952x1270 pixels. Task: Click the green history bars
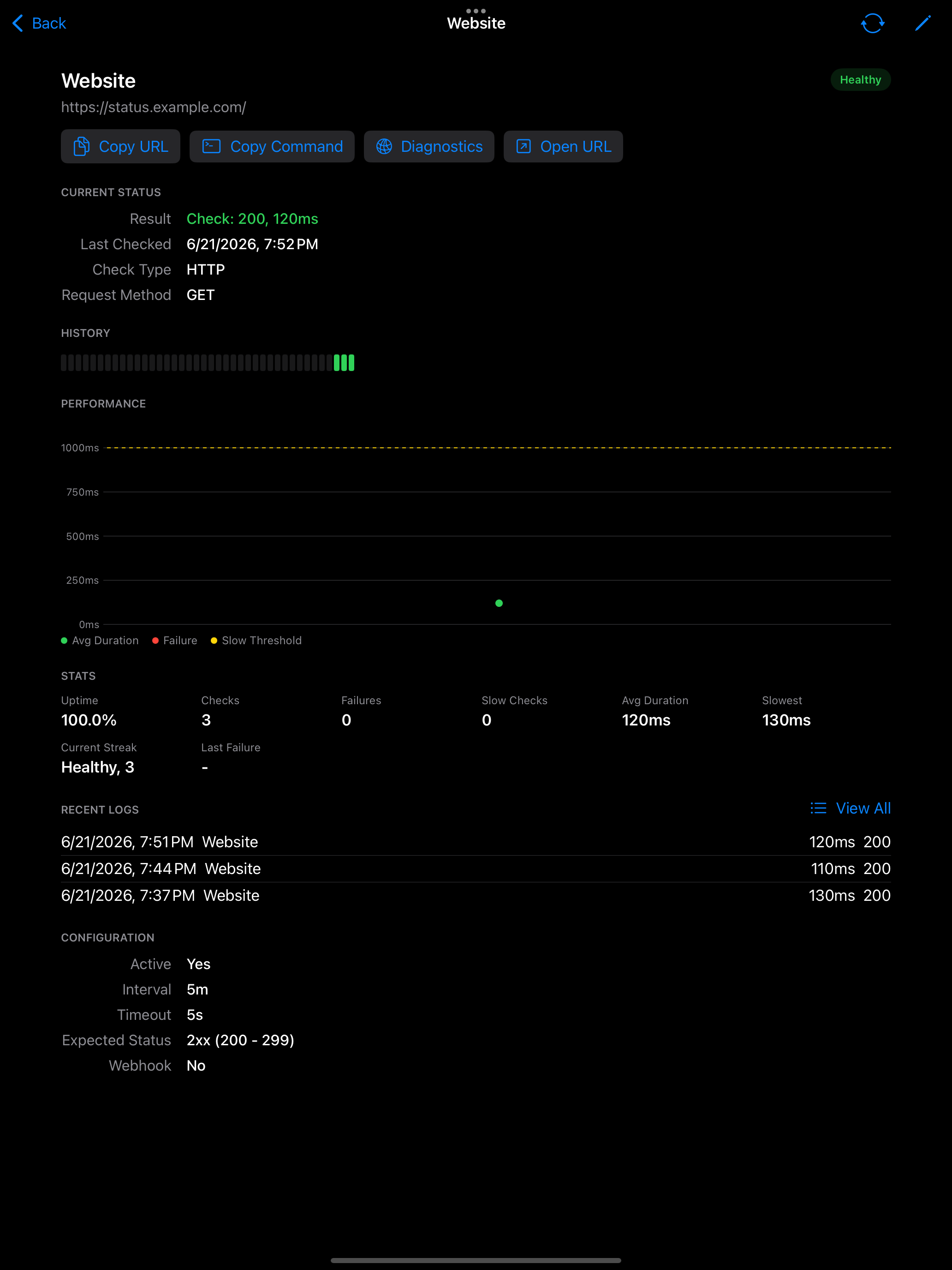tap(344, 362)
